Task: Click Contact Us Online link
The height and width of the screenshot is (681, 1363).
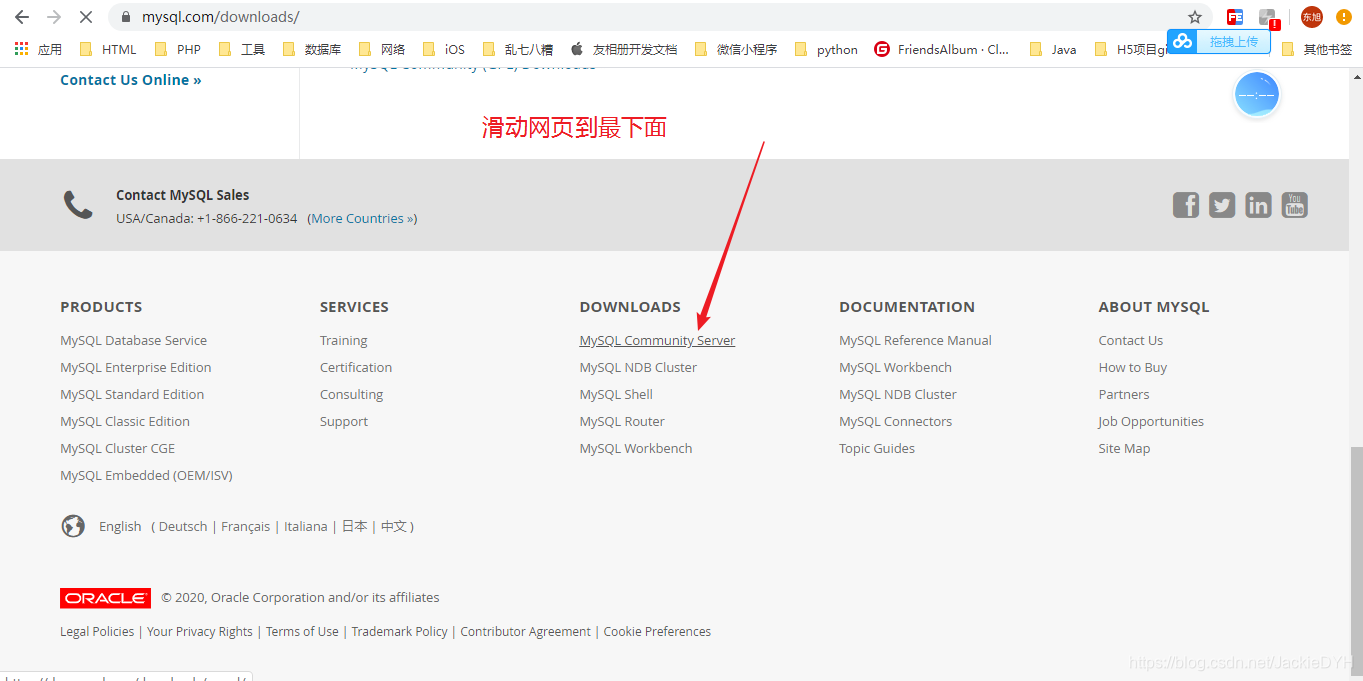Action: [x=131, y=80]
